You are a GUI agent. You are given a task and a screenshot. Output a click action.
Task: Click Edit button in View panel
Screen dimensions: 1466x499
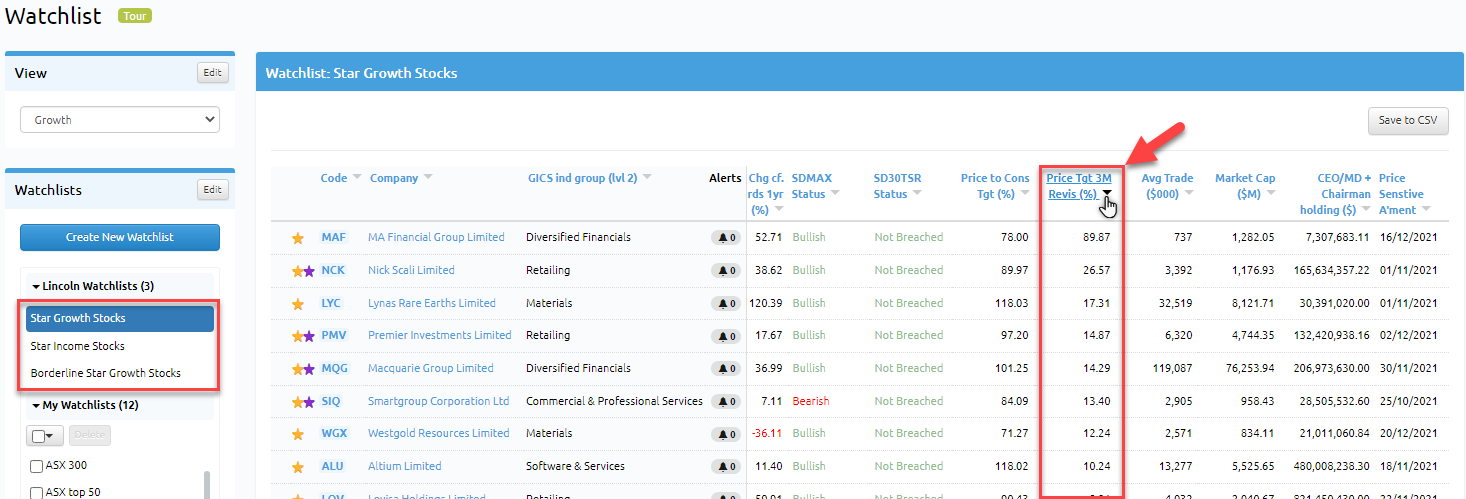click(x=213, y=73)
